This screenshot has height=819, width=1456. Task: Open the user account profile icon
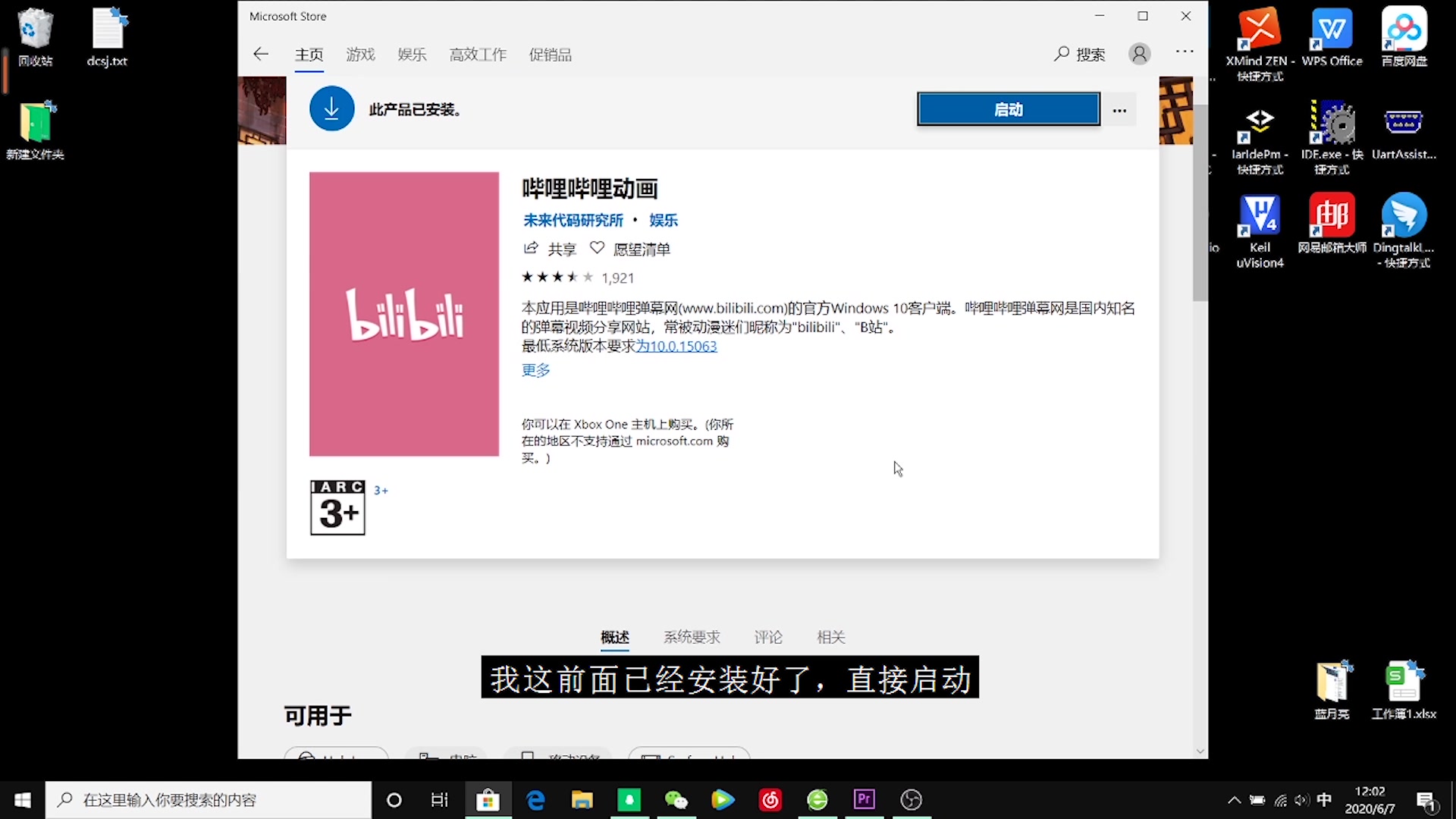(x=1139, y=54)
